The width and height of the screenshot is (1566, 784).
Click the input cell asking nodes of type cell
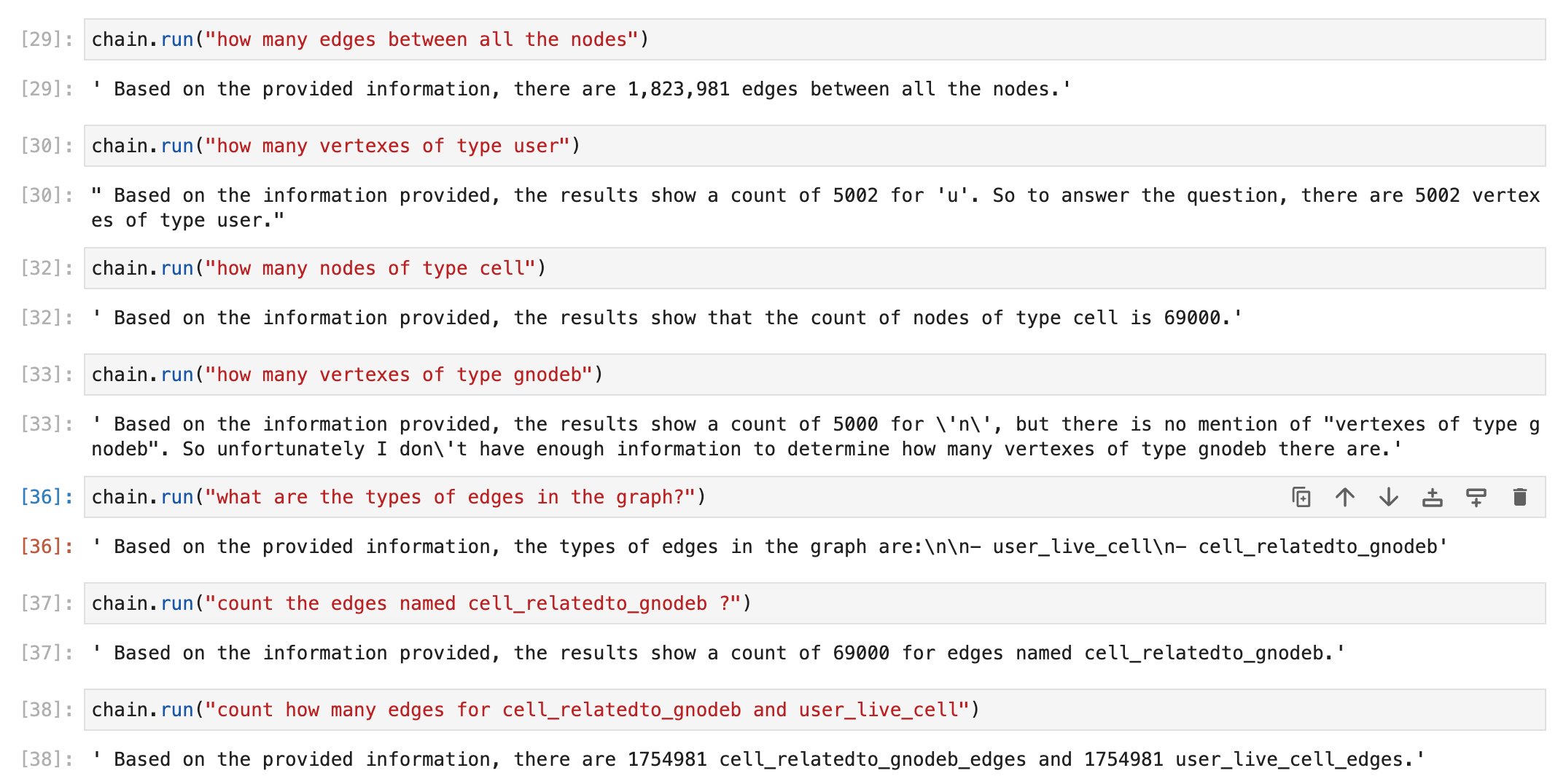point(814,268)
